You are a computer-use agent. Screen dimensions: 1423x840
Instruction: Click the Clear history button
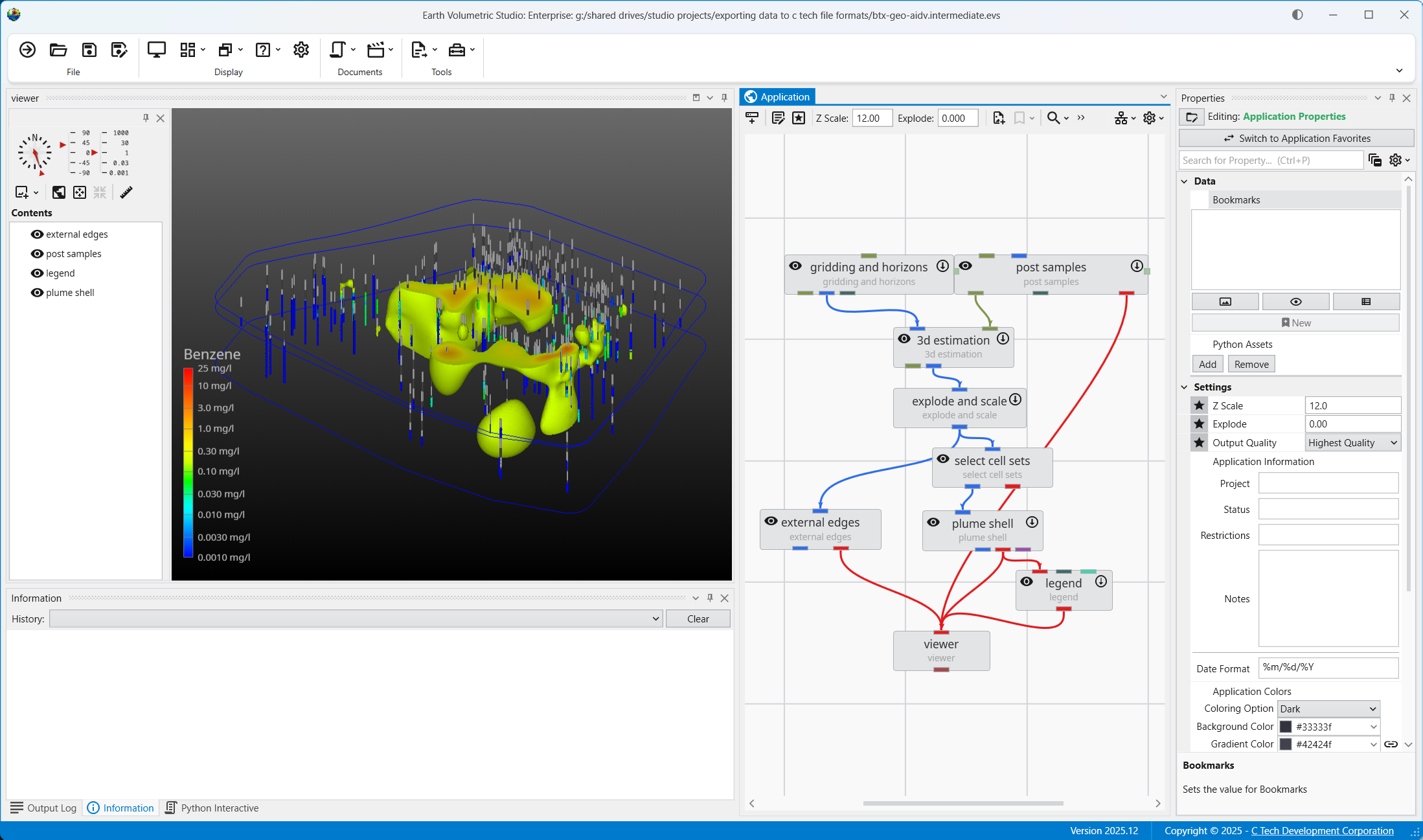pos(698,619)
